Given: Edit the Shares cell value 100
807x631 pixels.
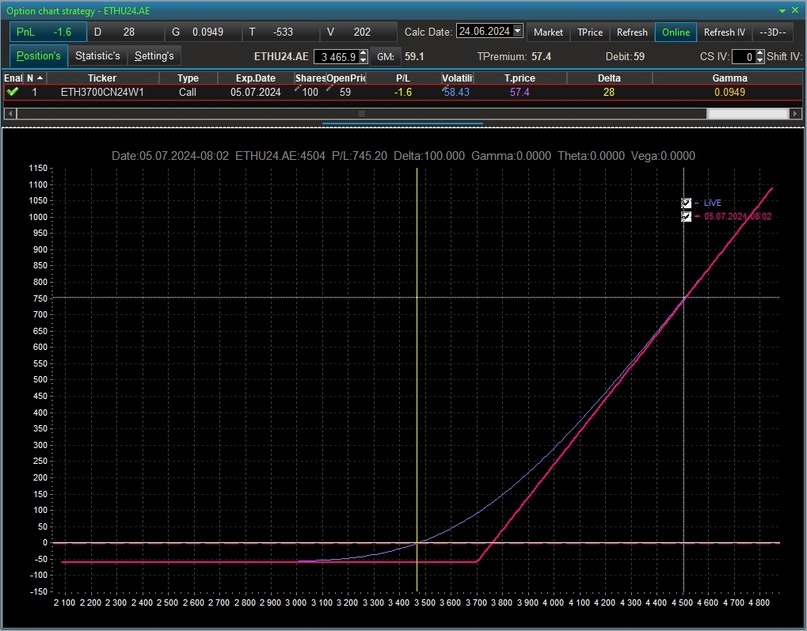Looking at the screenshot, I should [x=310, y=92].
